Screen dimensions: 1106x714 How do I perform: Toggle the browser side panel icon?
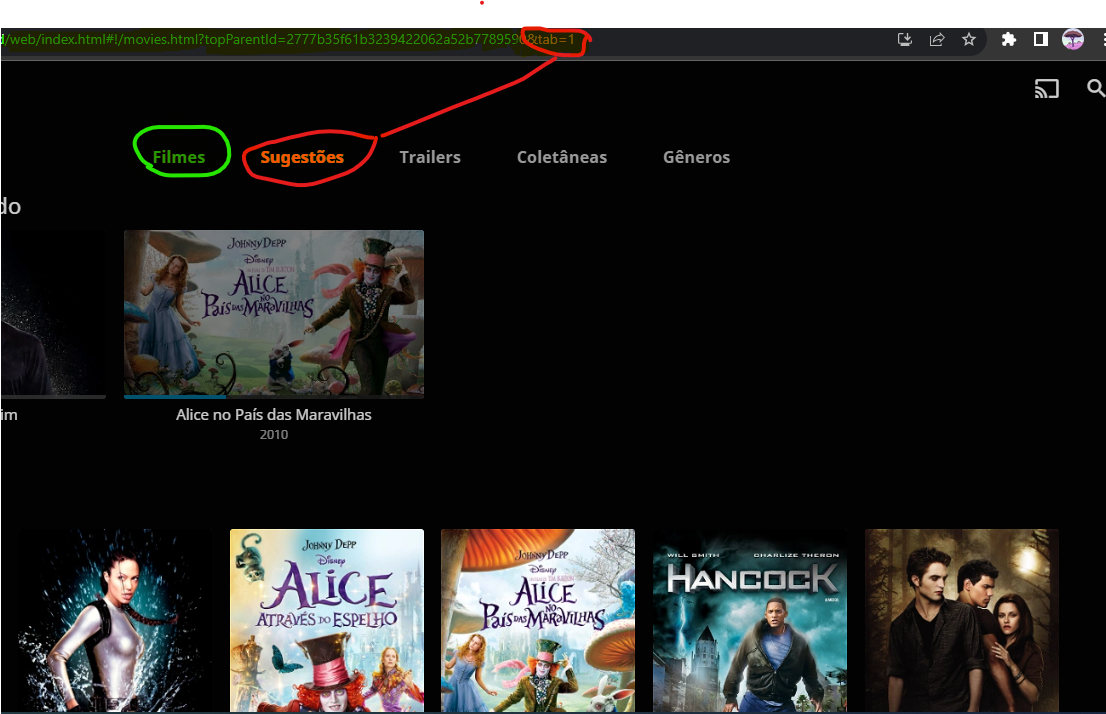tap(1040, 40)
